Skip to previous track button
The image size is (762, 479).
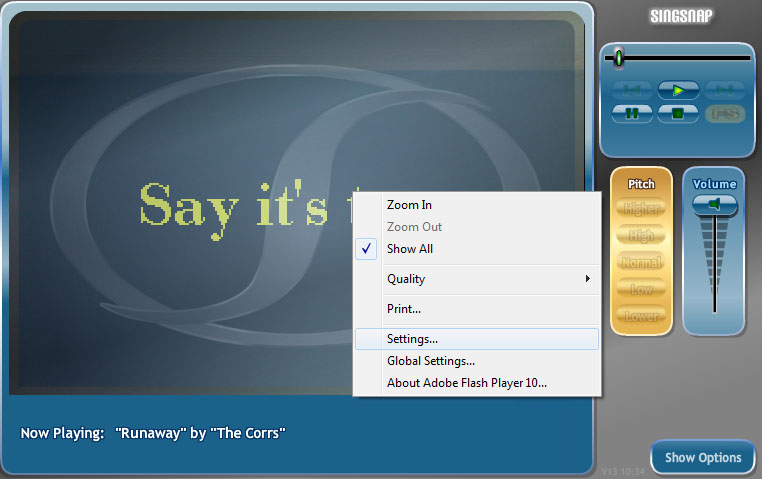point(632,90)
